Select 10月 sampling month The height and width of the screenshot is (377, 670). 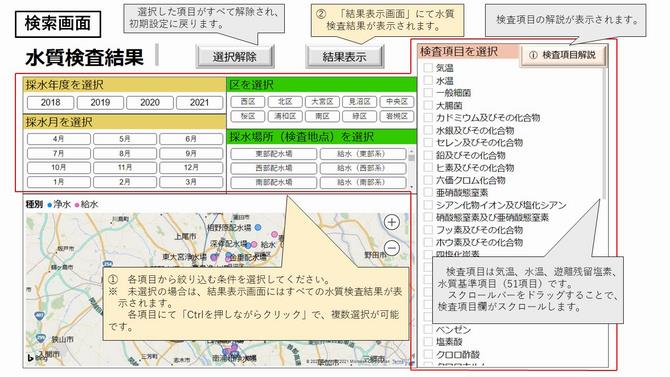pos(59,168)
